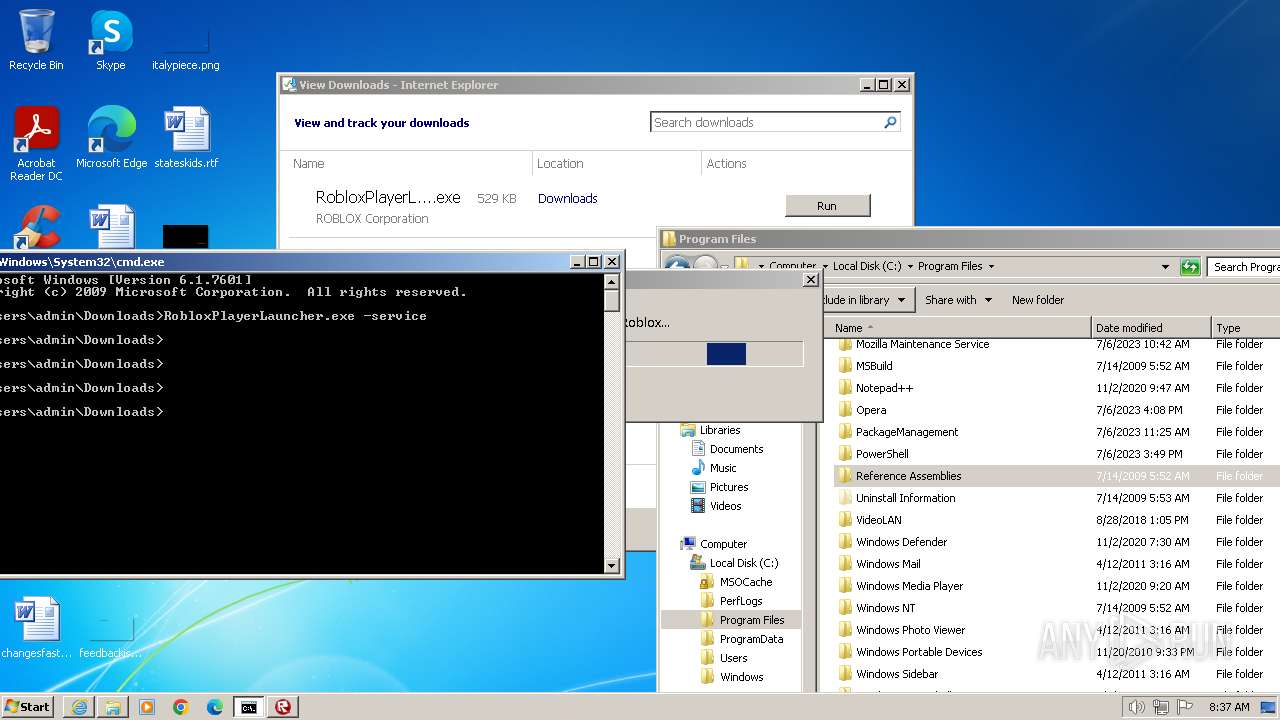Click the Search Program Files field
Screen dimensions: 1280x720
pos(1244,267)
